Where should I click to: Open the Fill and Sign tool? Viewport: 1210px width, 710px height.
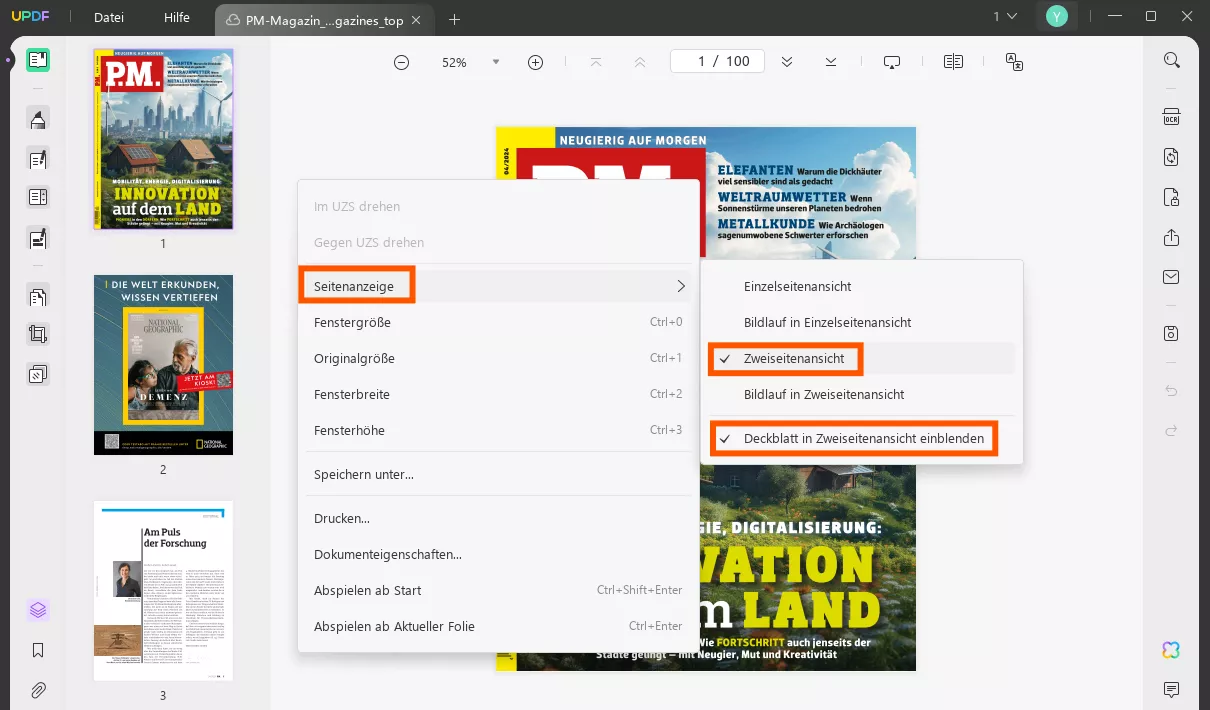(x=38, y=238)
